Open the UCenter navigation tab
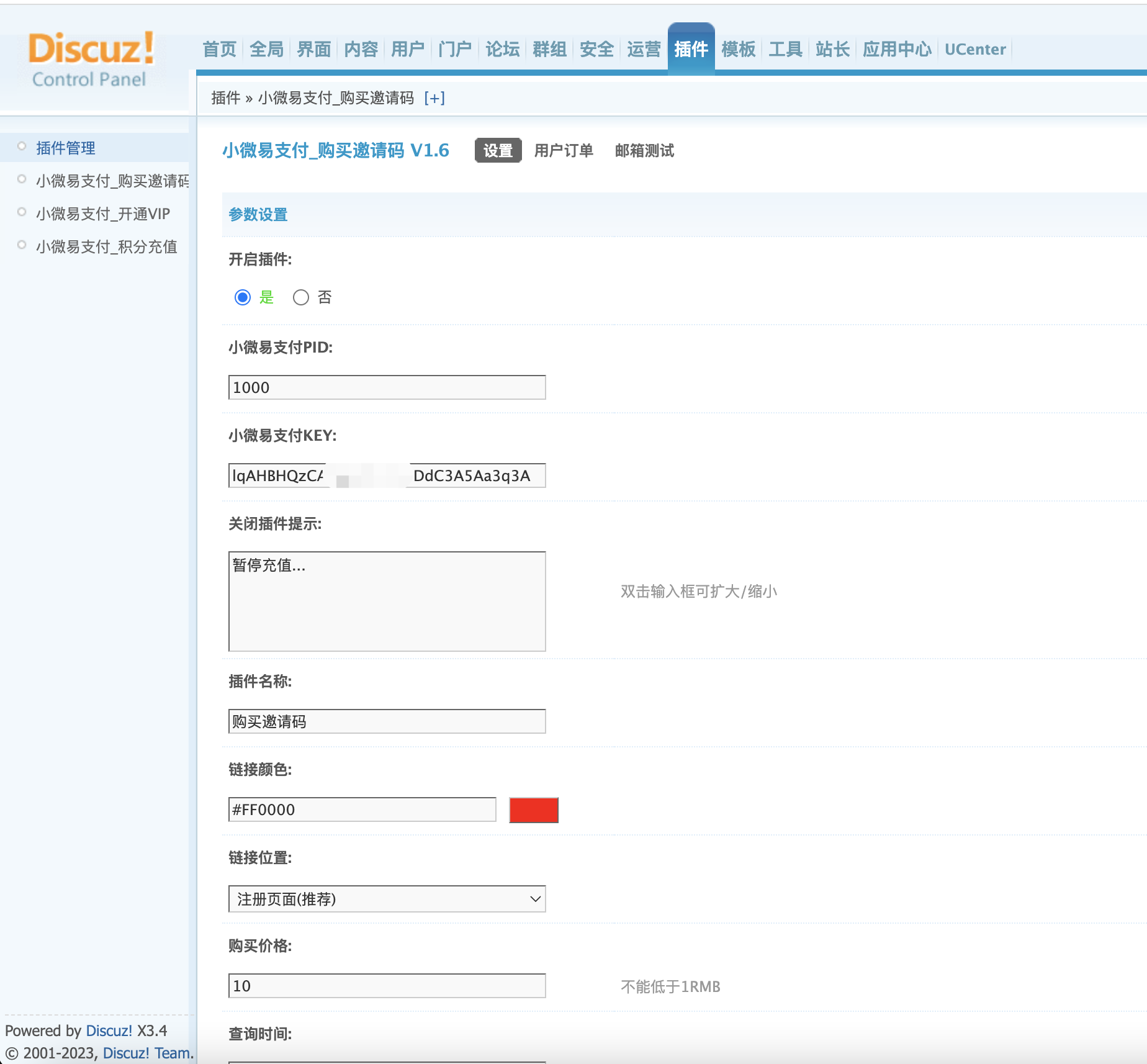 tap(975, 49)
